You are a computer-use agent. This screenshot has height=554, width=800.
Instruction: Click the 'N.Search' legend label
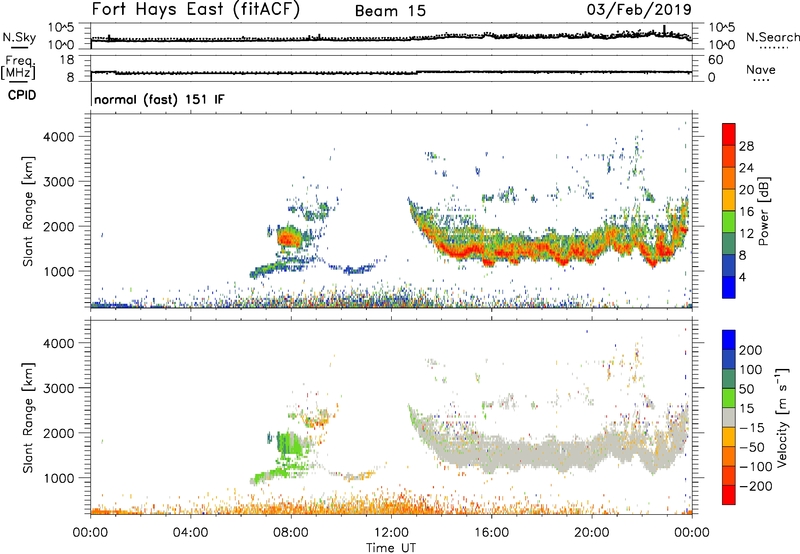click(x=772, y=37)
